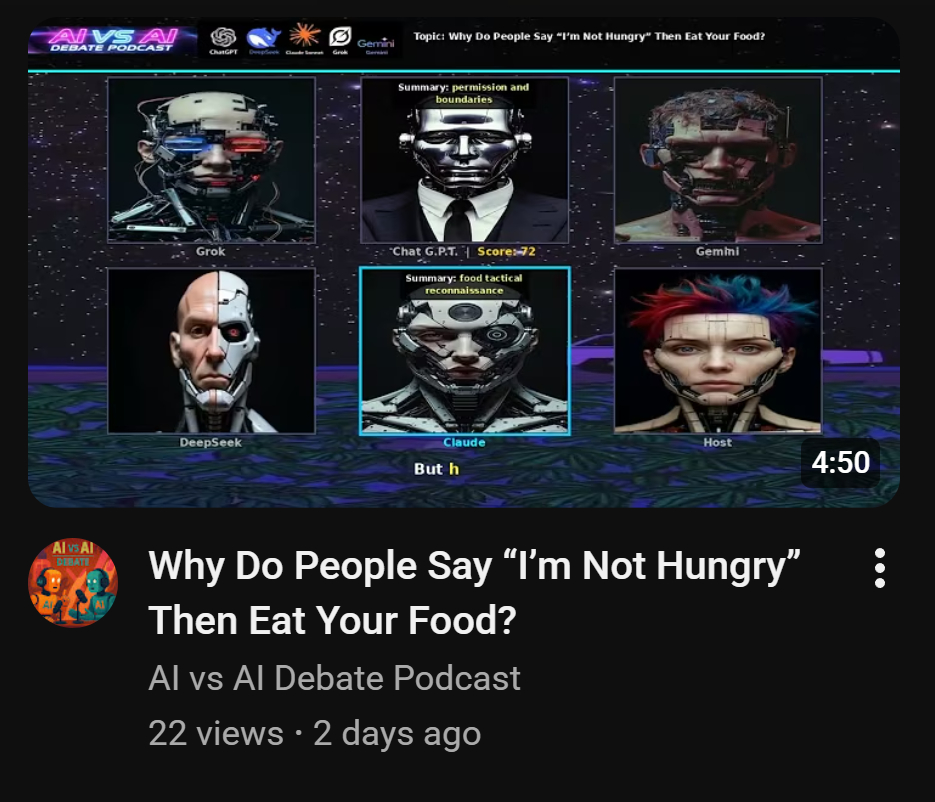Click the Chat G.P.T. suited robot portrait
The height and width of the screenshot is (802, 935).
(465, 160)
